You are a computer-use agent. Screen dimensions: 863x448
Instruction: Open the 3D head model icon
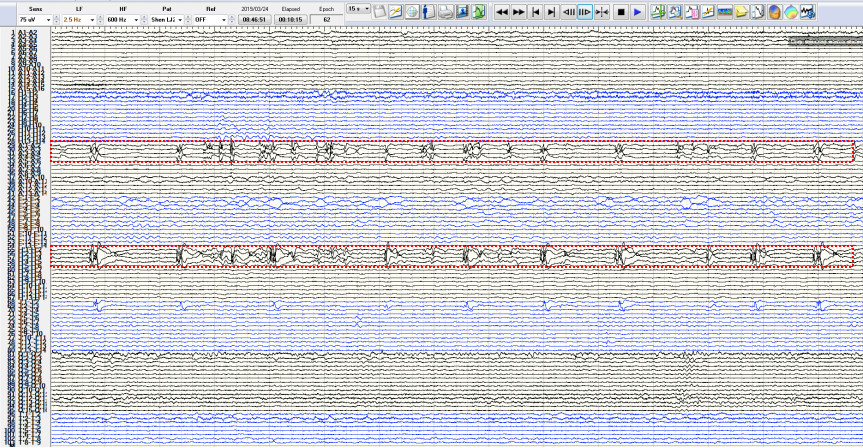774,11
